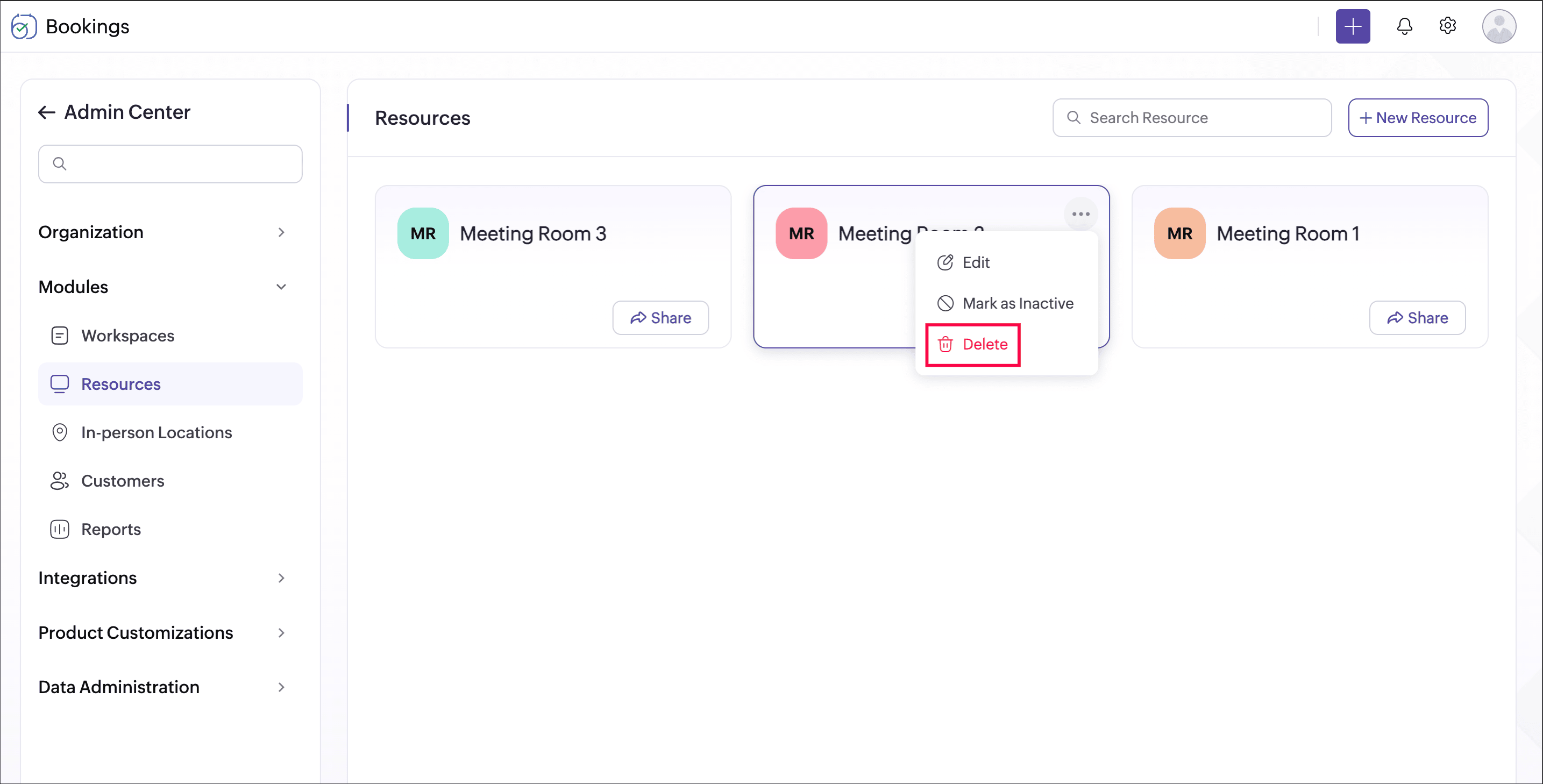Click the purple plus create button
The height and width of the screenshot is (784, 1543).
tap(1353, 26)
